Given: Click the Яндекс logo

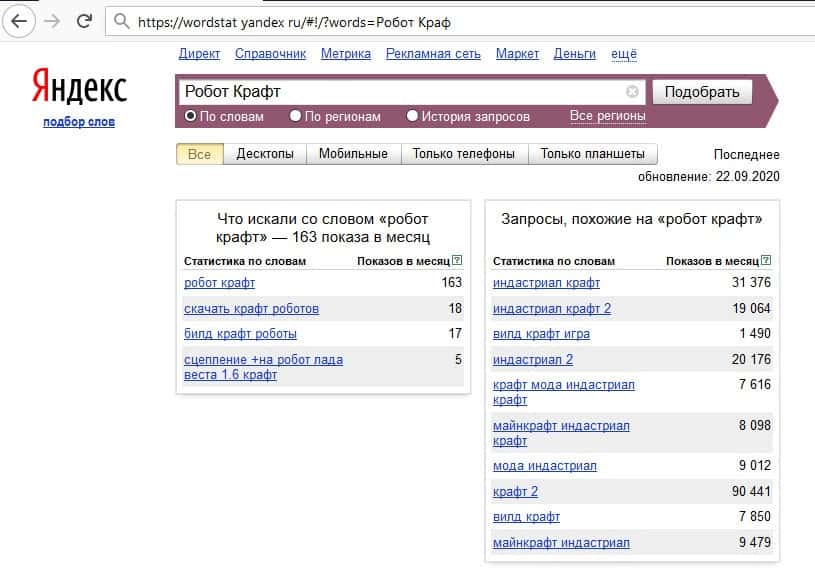Looking at the screenshot, I should 79,88.
